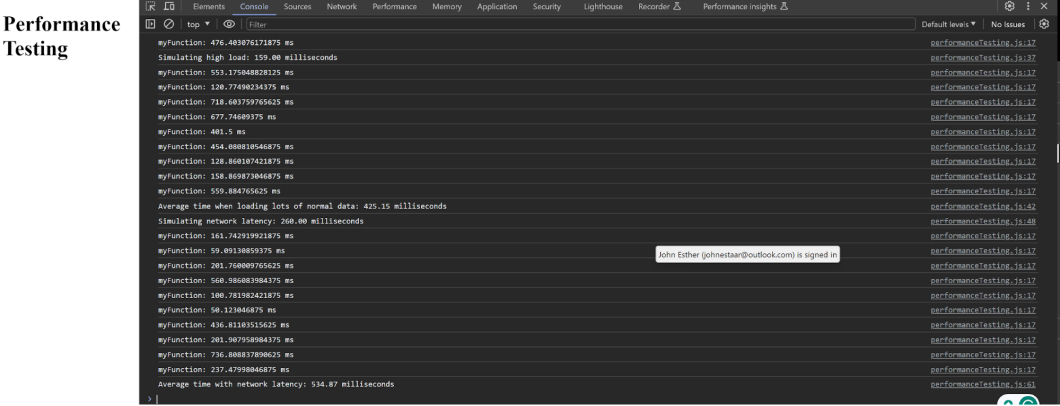Click the No Issues button
The width and height of the screenshot is (1060, 406).
(x=1008, y=24)
